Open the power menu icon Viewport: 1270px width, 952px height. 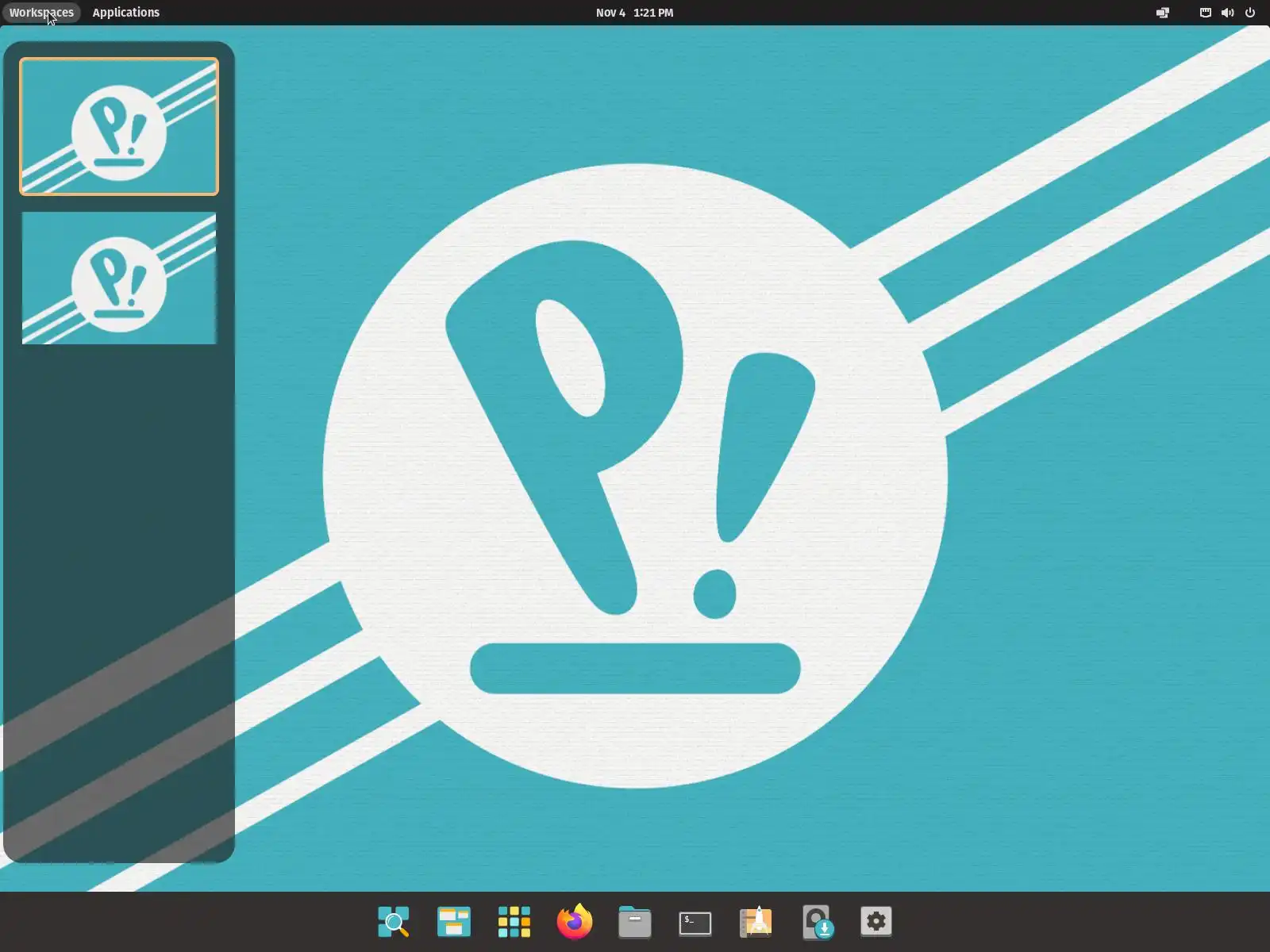click(1250, 13)
